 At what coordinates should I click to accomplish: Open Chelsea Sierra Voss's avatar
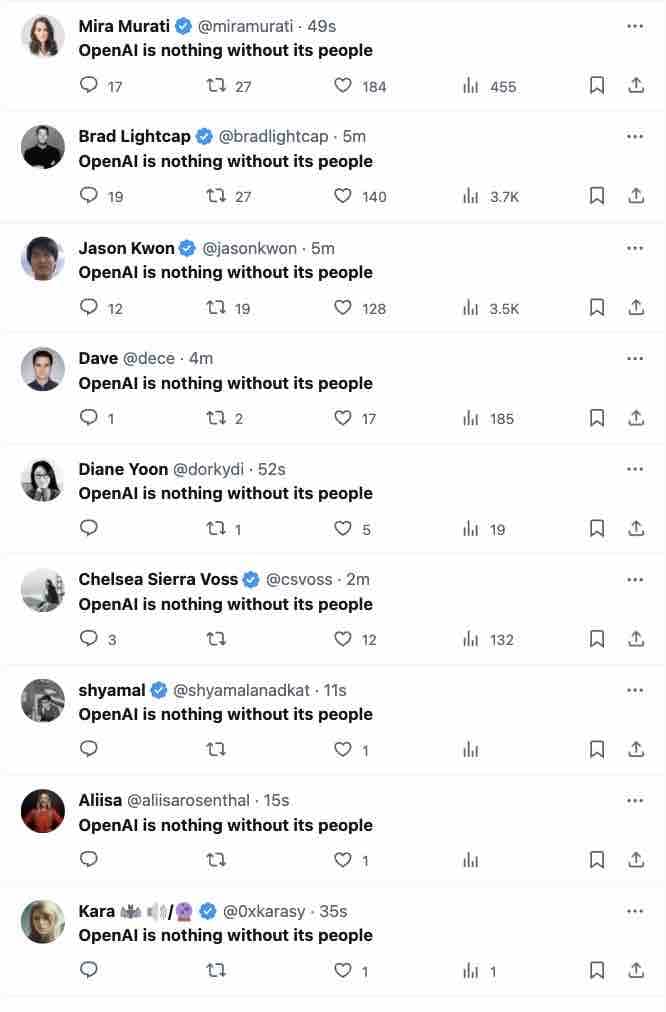pyautogui.click(x=43, y=590)
